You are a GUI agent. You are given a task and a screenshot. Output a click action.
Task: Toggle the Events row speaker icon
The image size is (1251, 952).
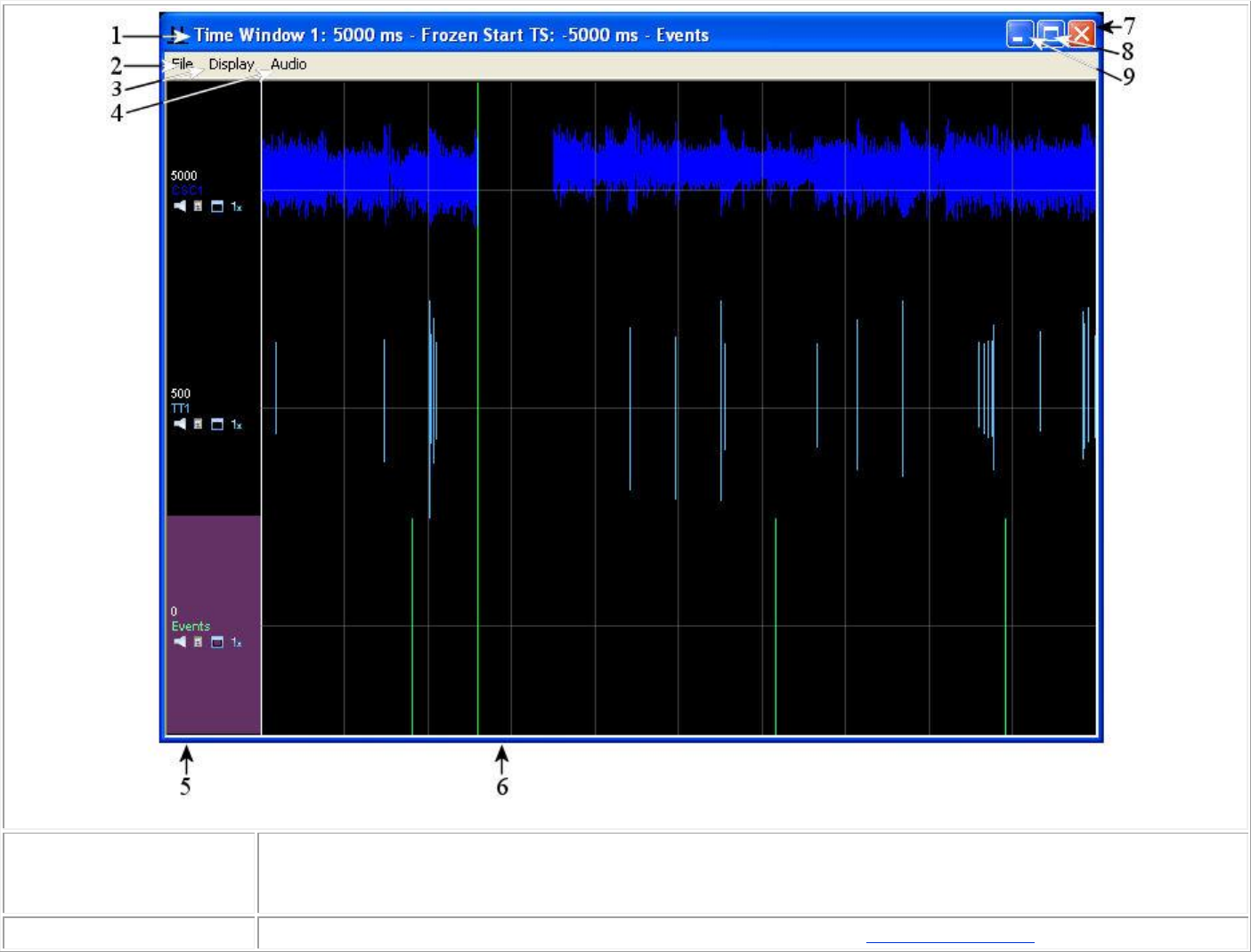[180, 641]
